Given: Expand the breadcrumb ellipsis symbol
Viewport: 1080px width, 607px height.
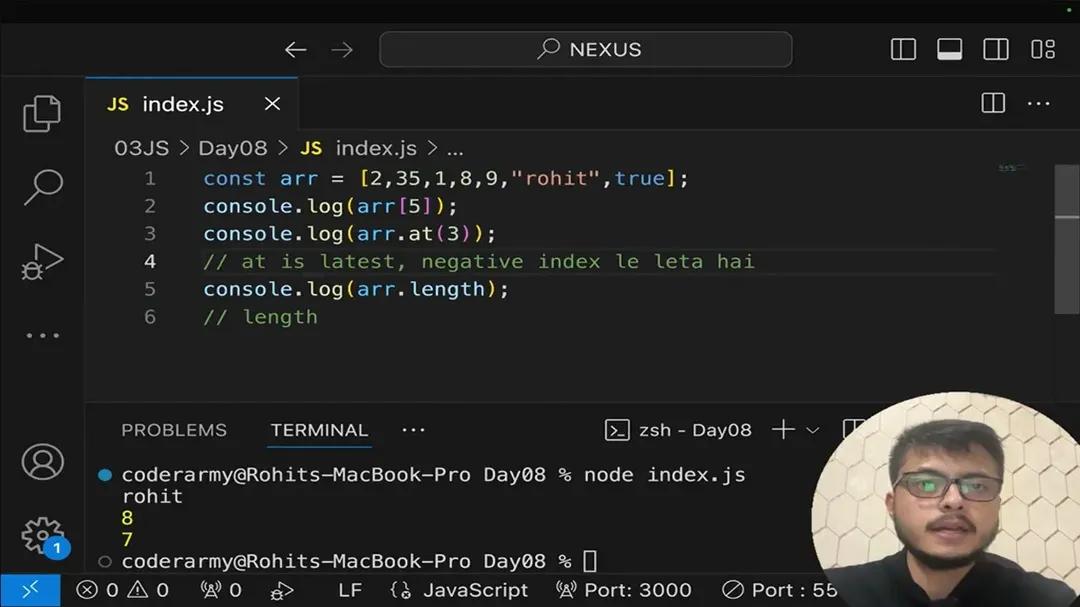Looking at the screenshot, I should 455,150.
